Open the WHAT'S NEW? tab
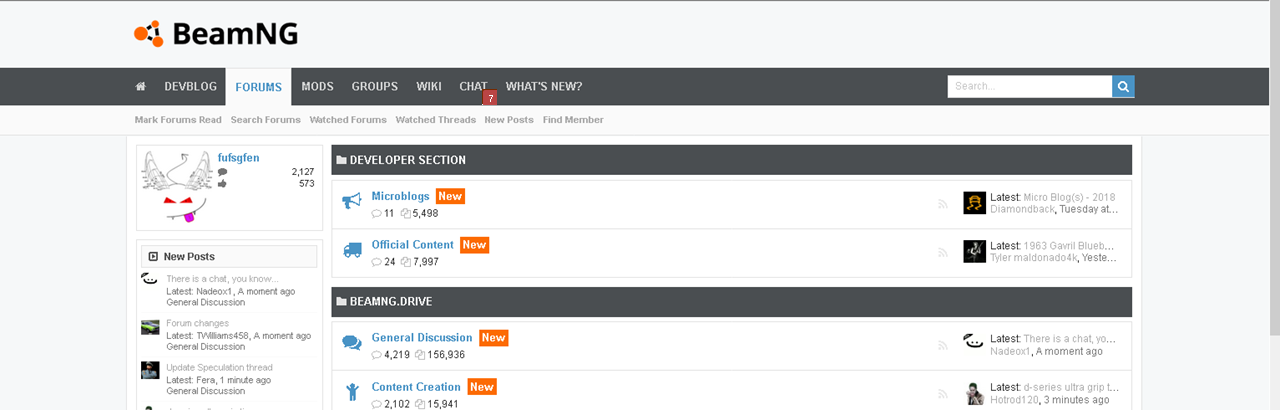 (x=544, y=87)
